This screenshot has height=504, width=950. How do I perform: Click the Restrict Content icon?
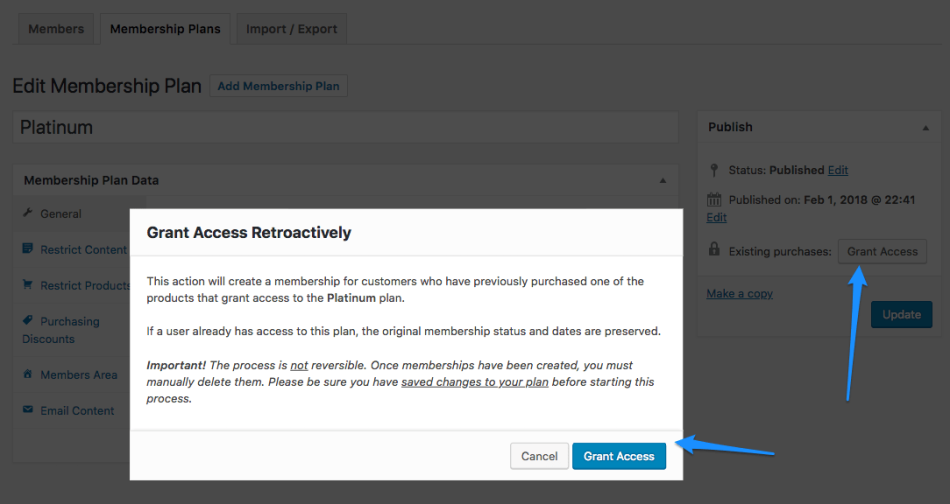(27, 248)
